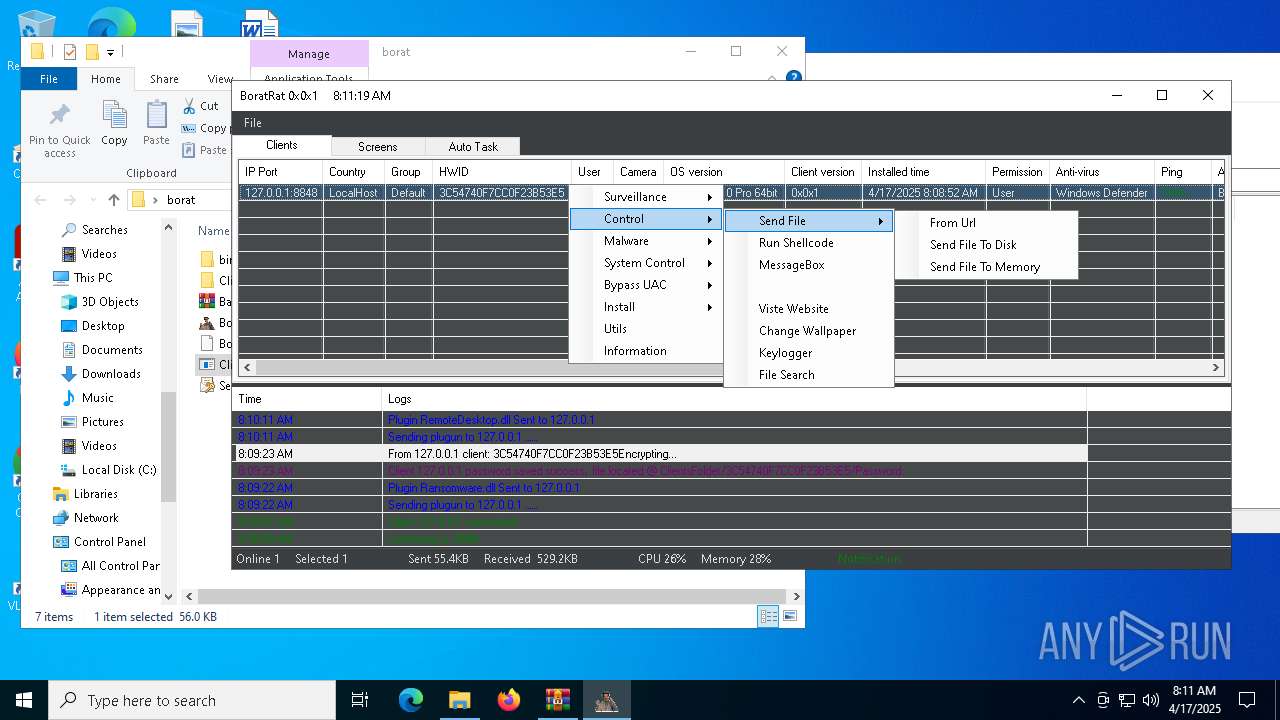Screen dimensions: 1280x720
Task: Open Firefox from taskbar
Action: coord(509,700)
